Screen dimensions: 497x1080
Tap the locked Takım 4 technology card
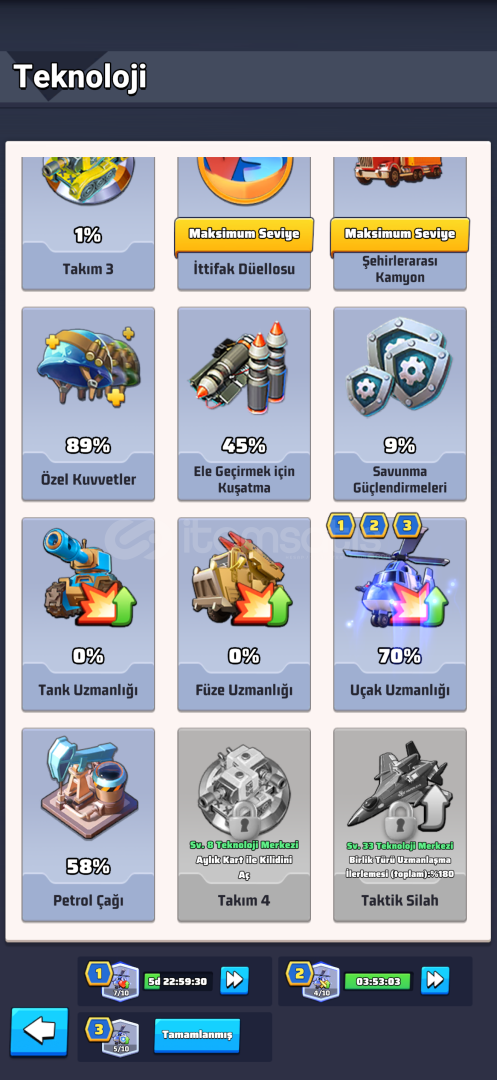click(x=244, y=825)
